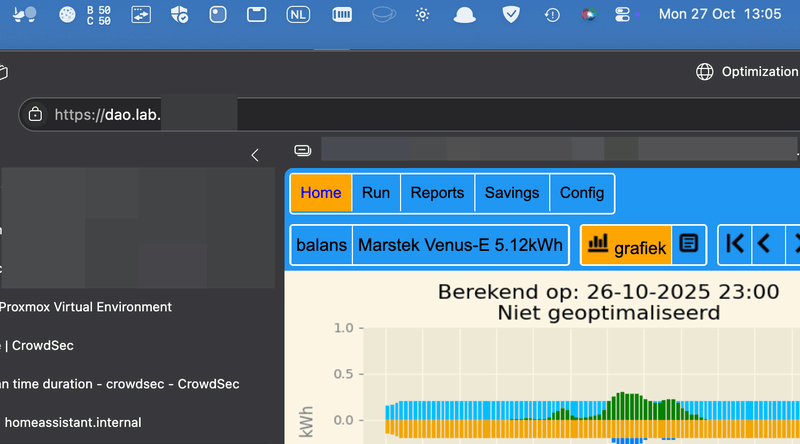Click the hat-shaped menu bar icon

point(464,15)
